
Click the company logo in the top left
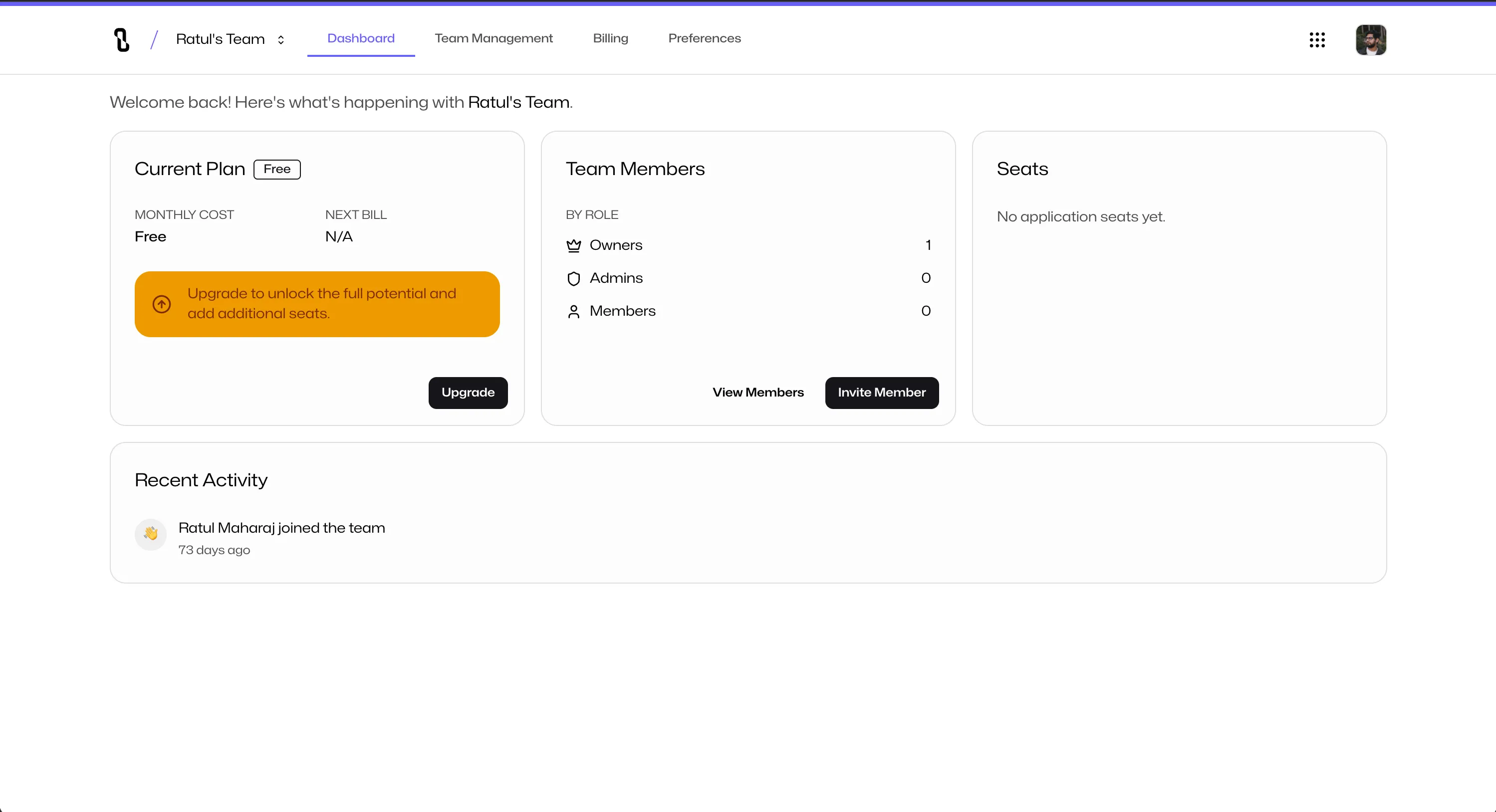tap(121, 39)
